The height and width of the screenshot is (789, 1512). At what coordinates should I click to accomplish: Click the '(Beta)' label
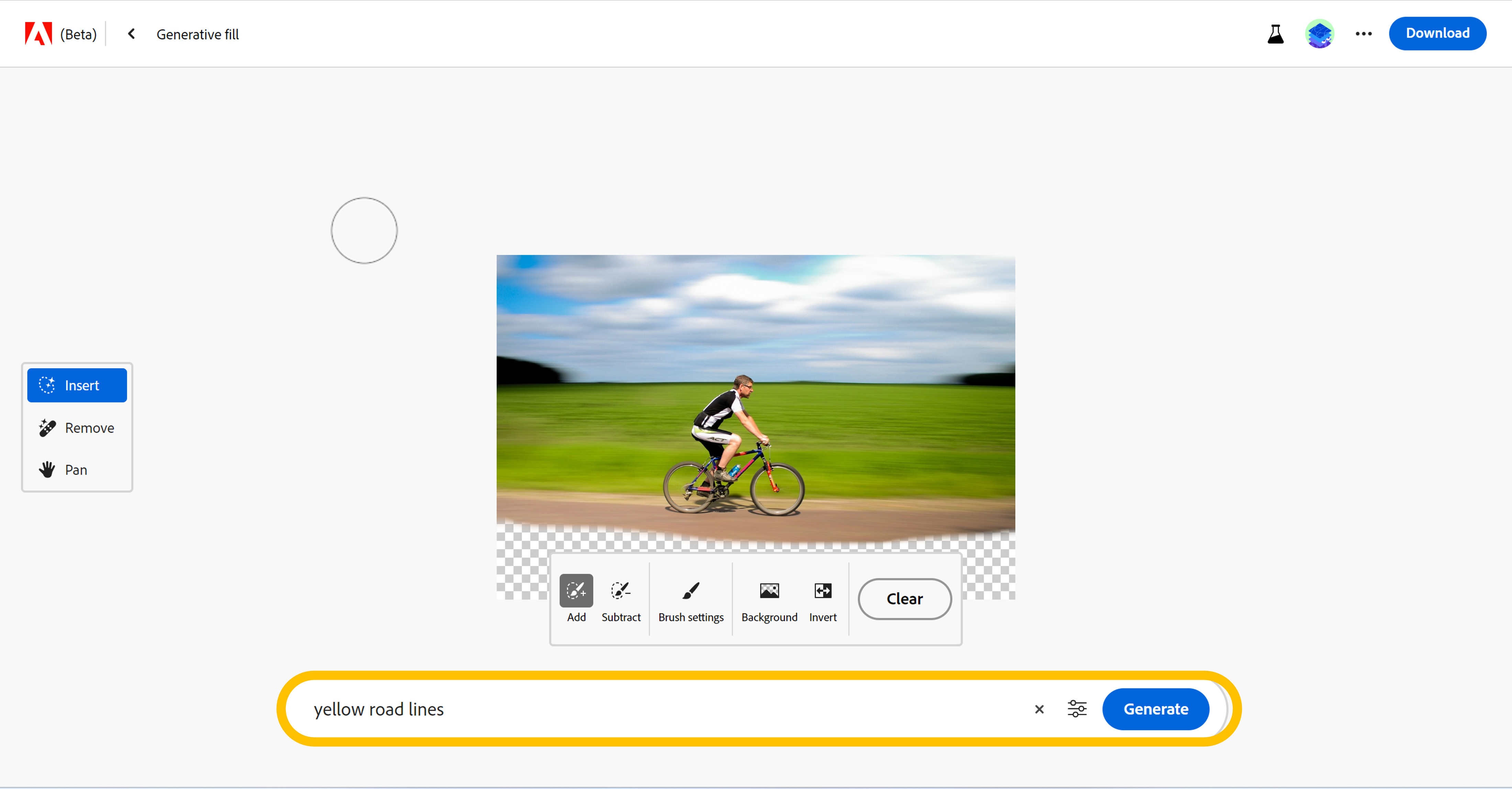pos(79,35)
